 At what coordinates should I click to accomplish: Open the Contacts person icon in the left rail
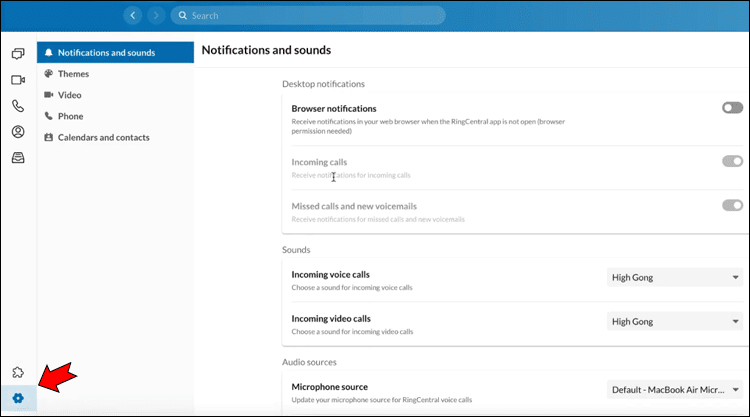[18, 132]
